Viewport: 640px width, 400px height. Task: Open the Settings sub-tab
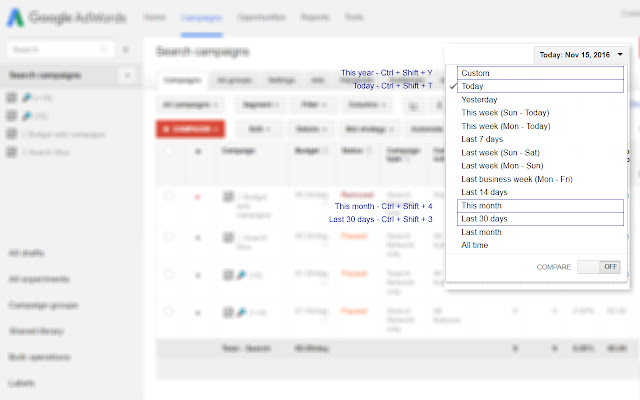point(281,80)
